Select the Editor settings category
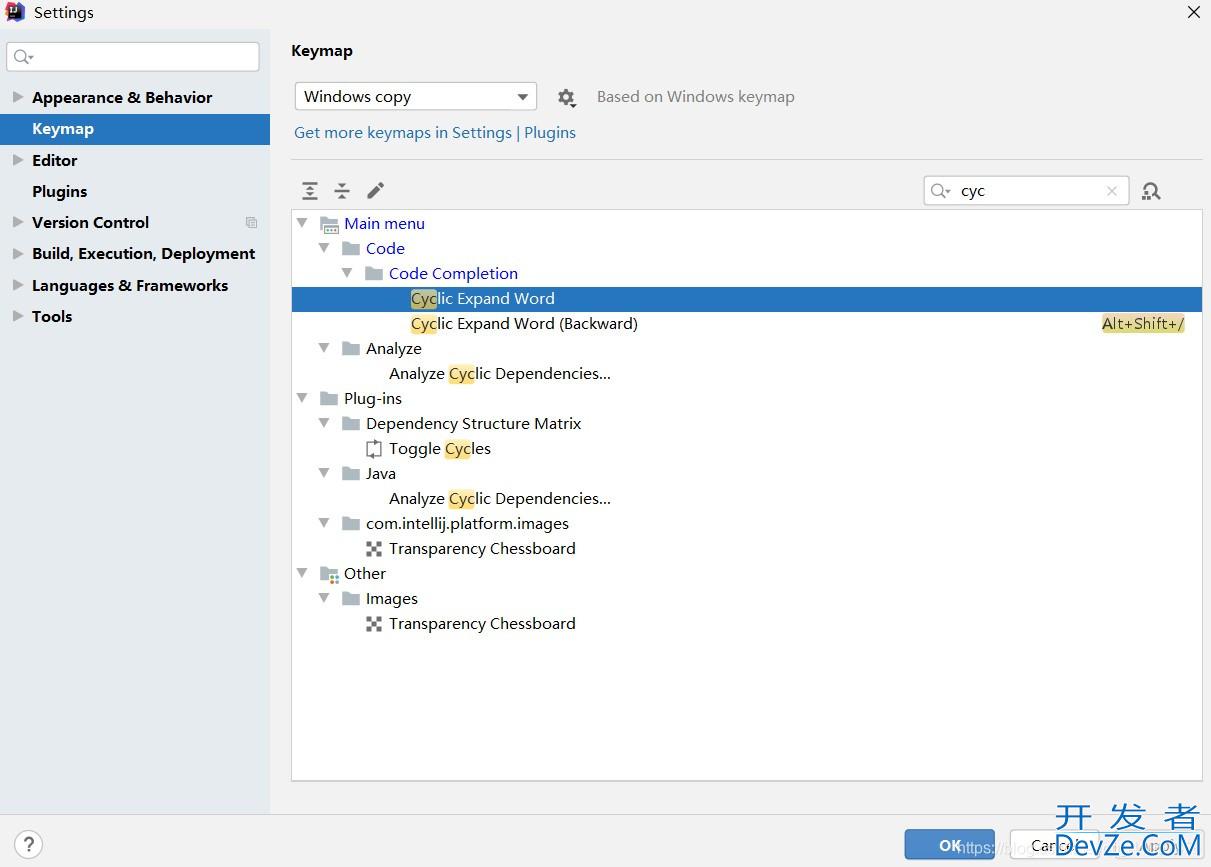Viewport: 1211px width, 867px height. tap(54, 160)
